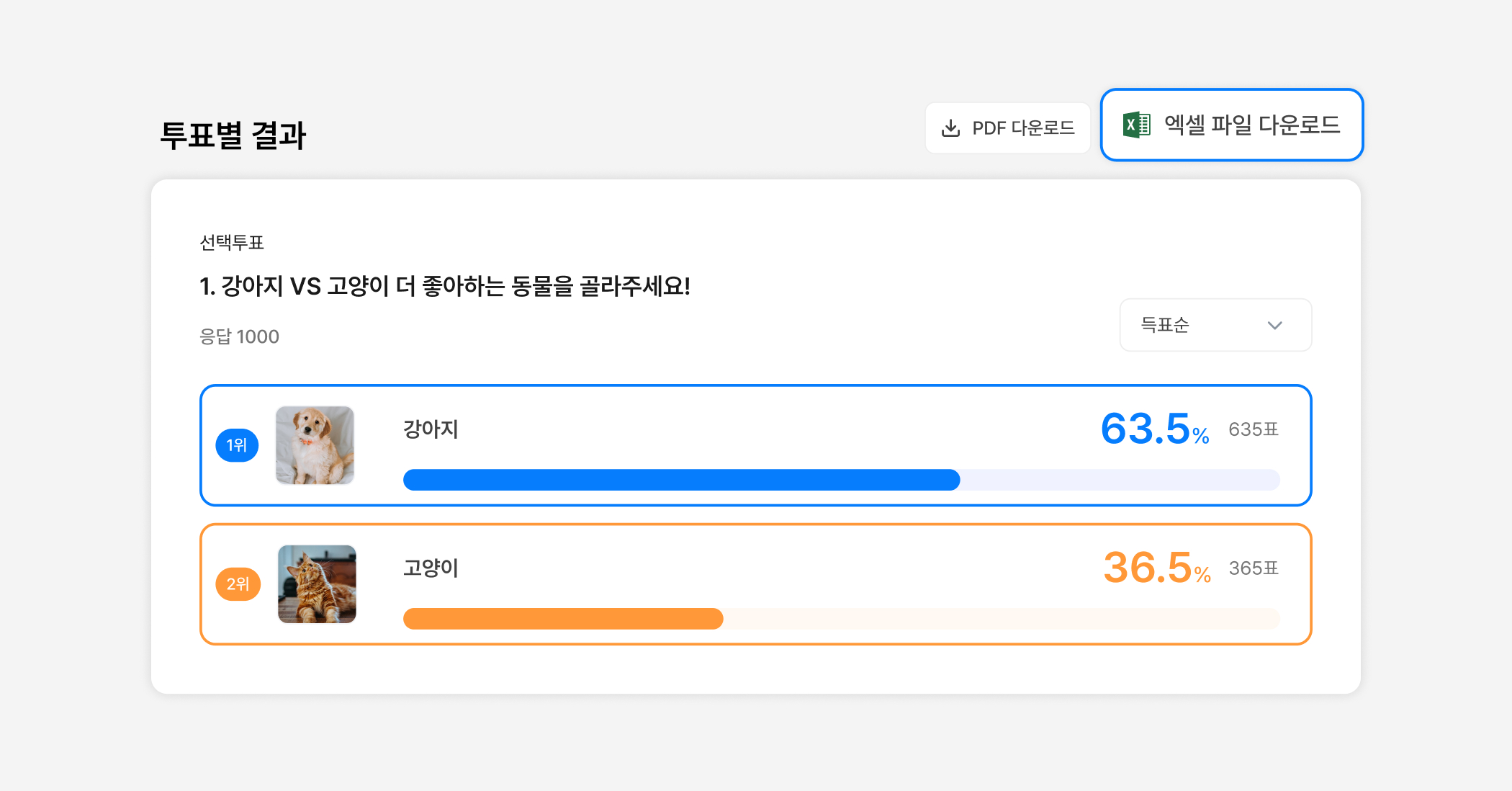Click the 365표 vote count

point(1253,568)
